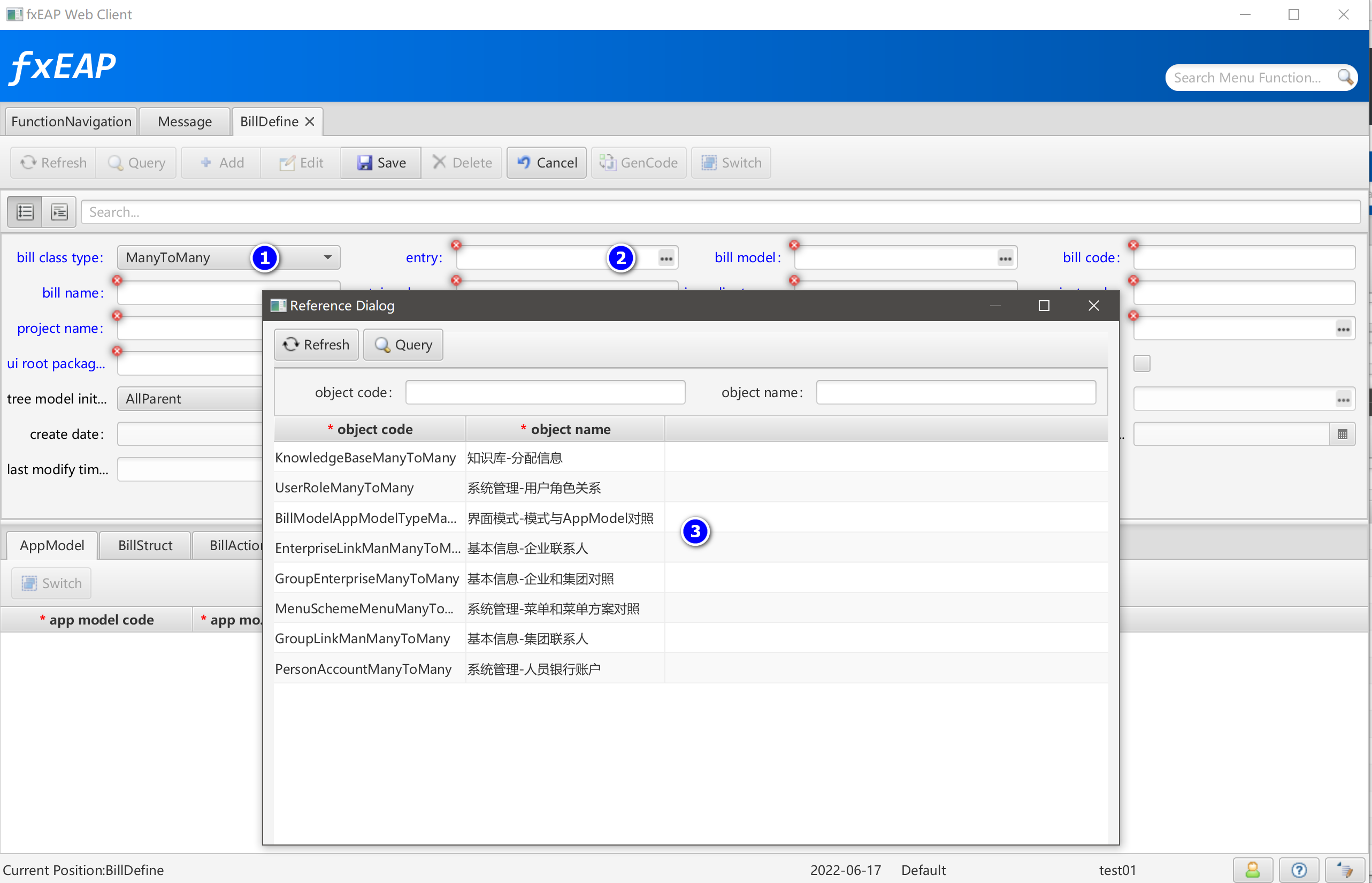This screenshot has width=1372, height=883.
Task: Switch to the Message tab
Action: (185, 121)
